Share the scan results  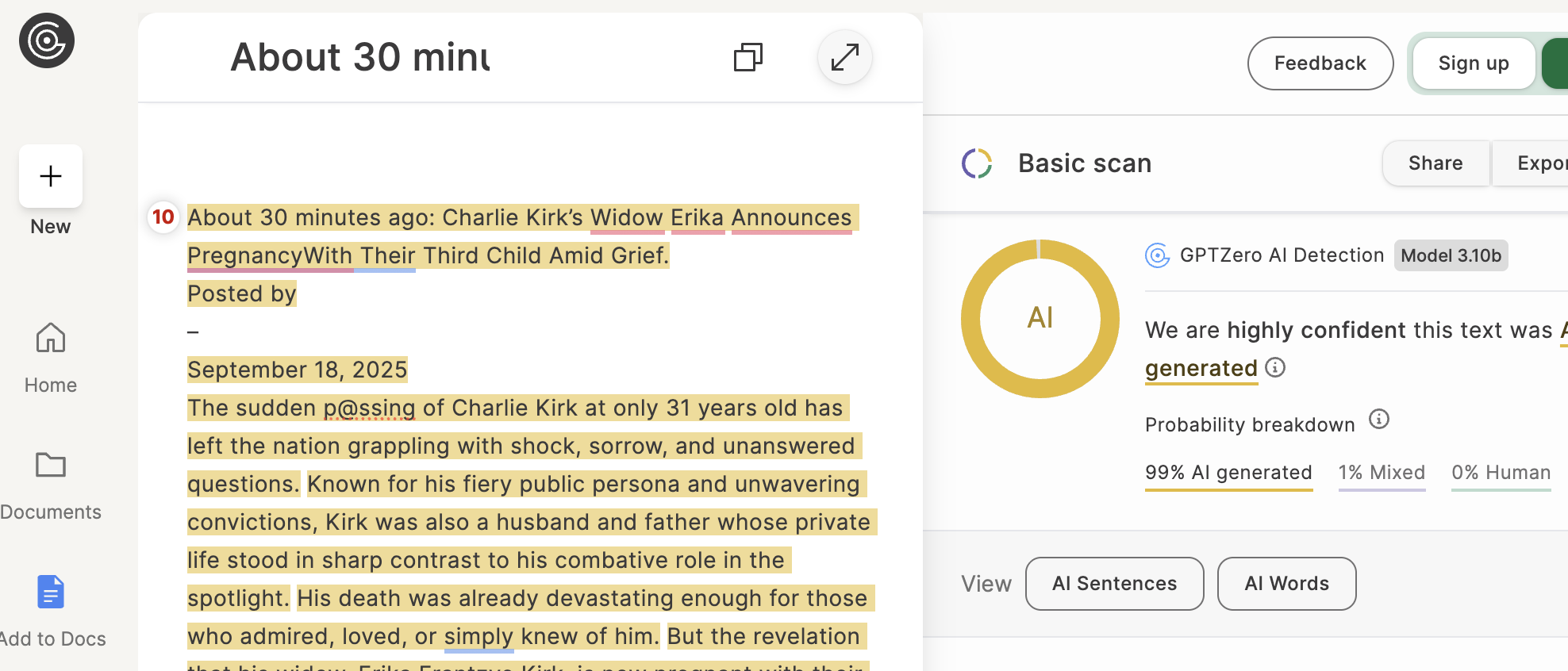pyautogui.click(x=1435, y=163)
